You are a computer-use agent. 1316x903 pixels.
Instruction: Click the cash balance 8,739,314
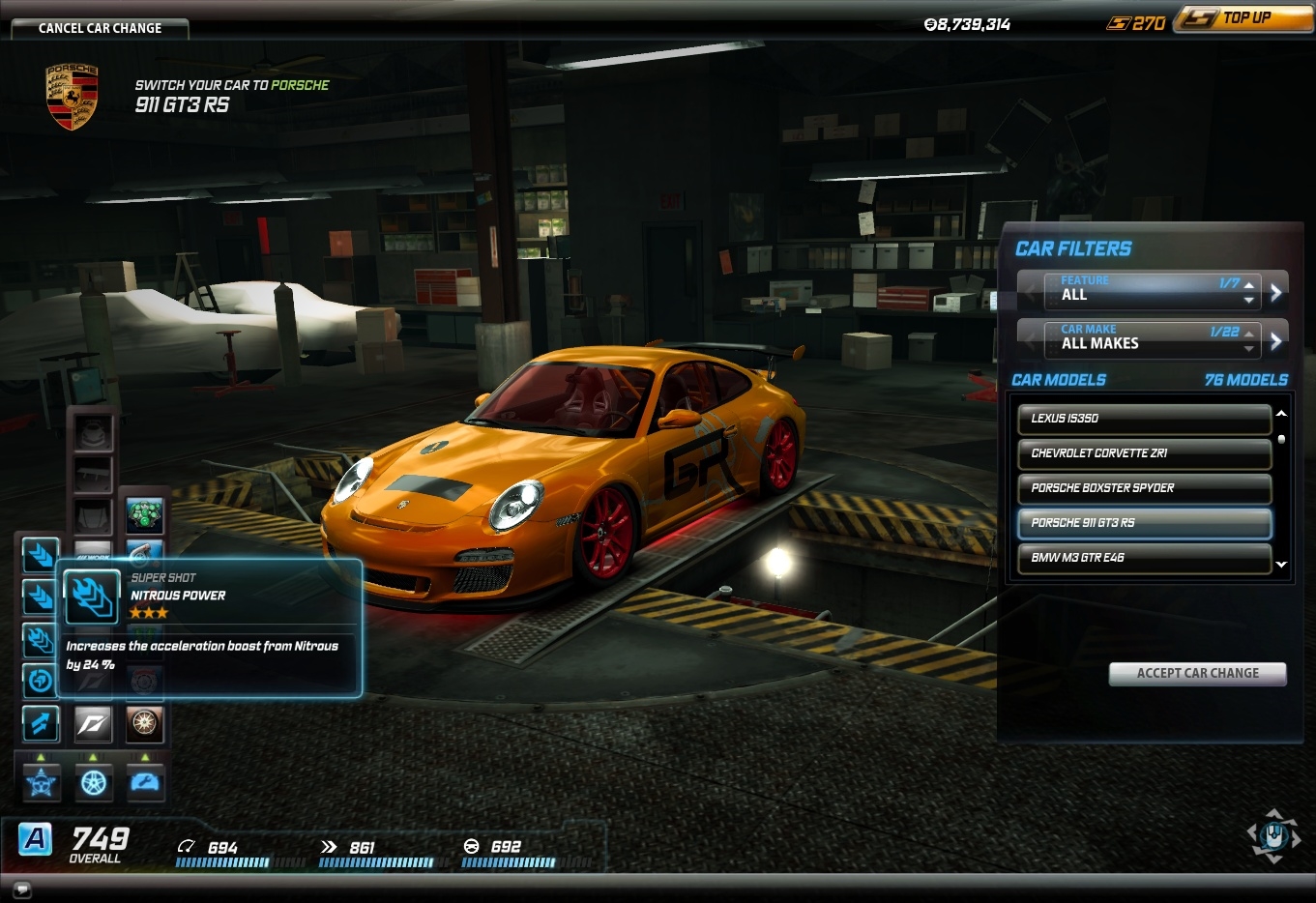point(967,24)
